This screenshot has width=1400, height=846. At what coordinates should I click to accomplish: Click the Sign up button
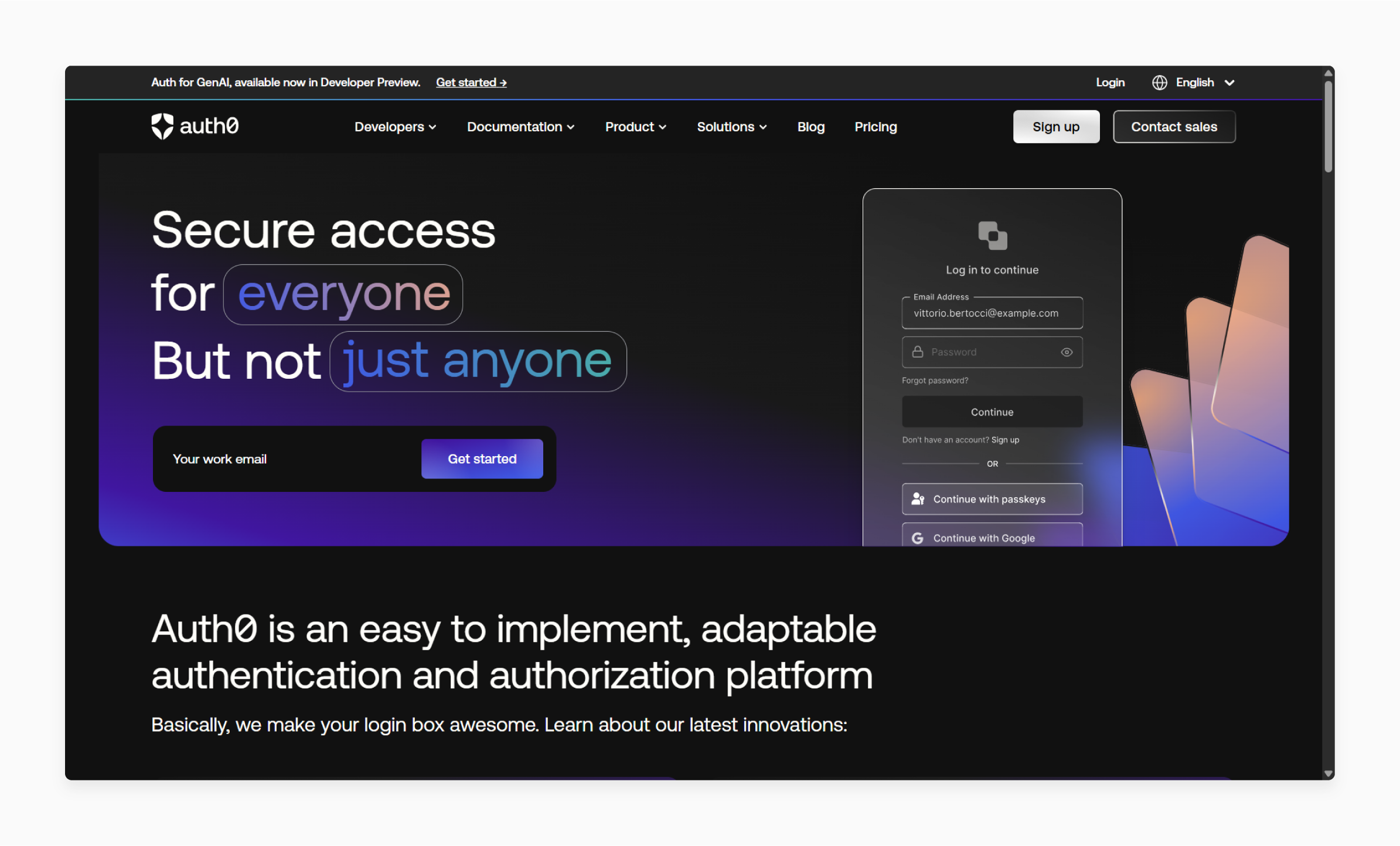(1056, 127)
